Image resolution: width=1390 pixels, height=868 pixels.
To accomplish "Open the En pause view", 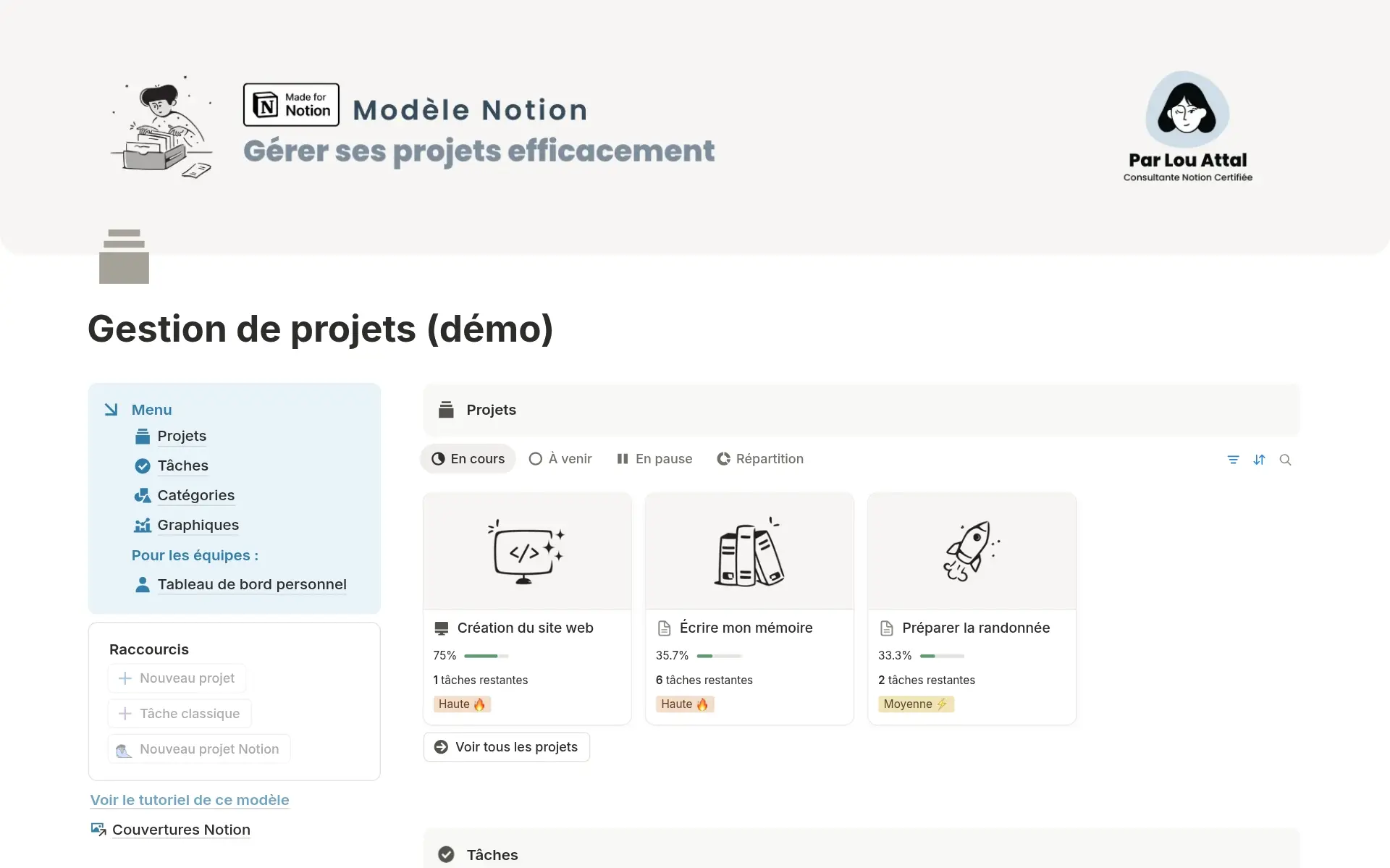I will pos(654,458).
